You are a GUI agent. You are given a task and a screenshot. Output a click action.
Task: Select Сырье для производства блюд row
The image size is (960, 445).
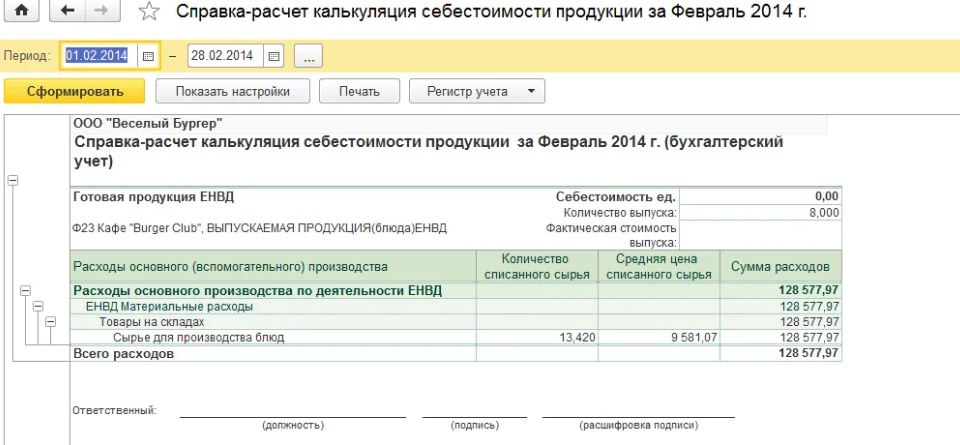[456, 337]
